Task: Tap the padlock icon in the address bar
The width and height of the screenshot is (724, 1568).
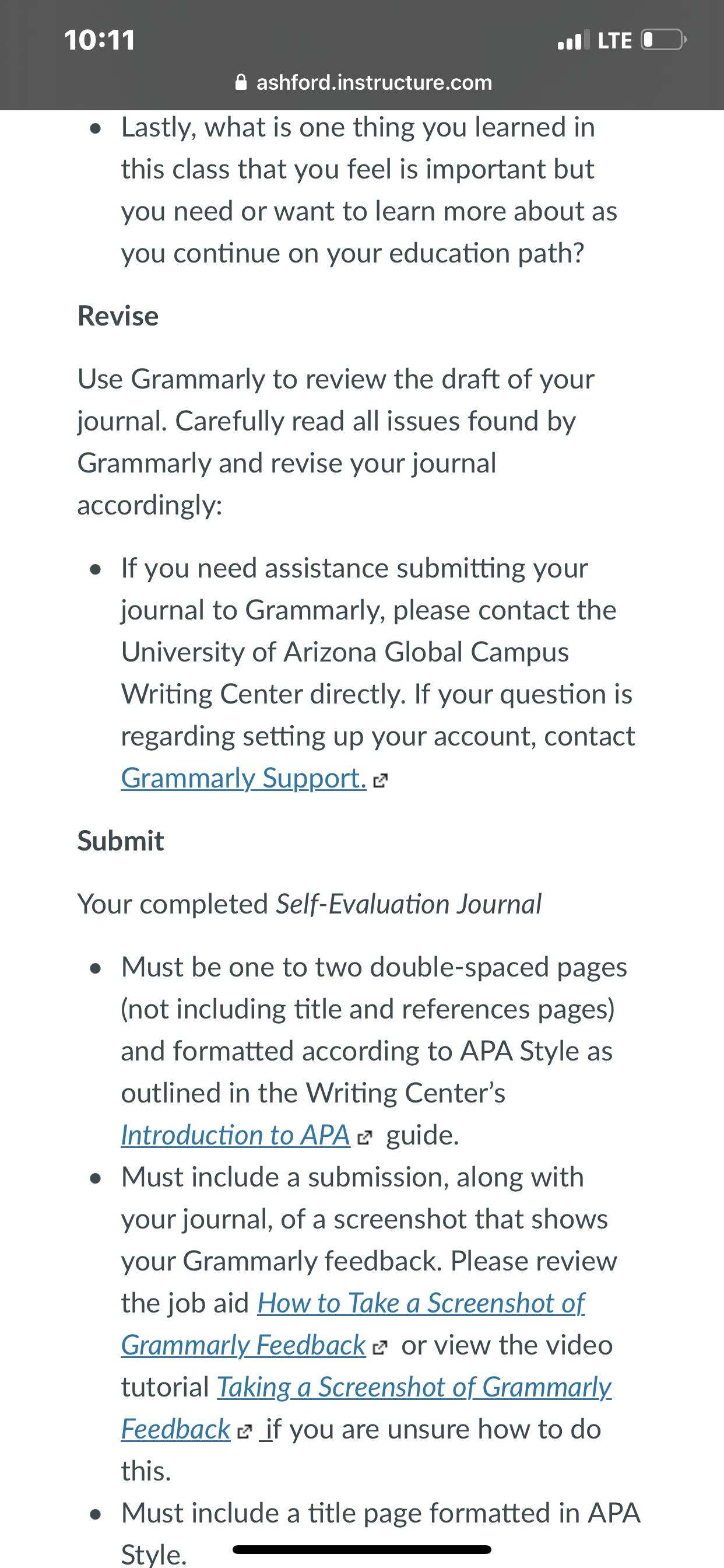Action: [x=241, y=82]
